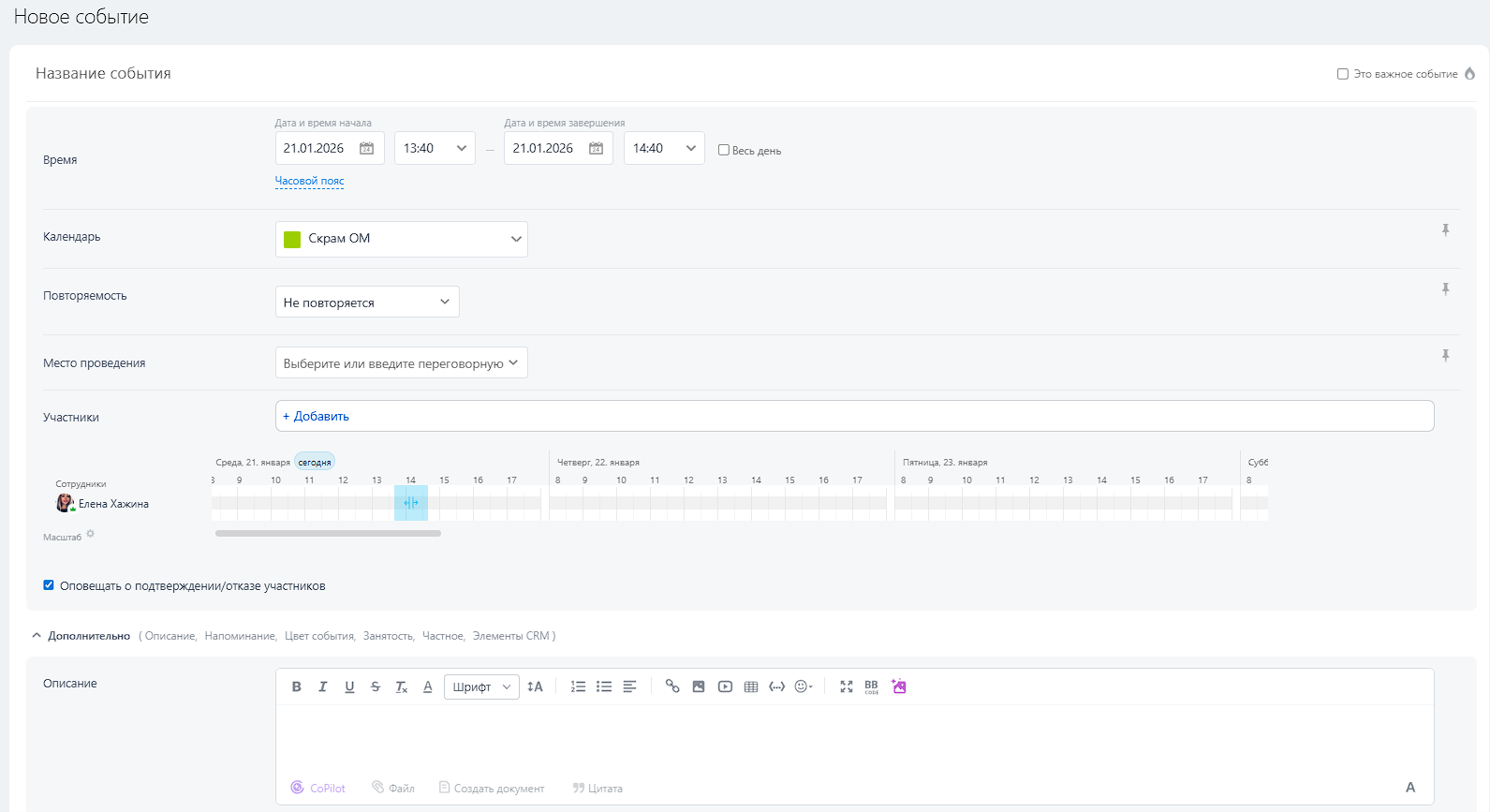Enable the All day checkbox
Image resolution: width=1490 pixels, height=812 pixels.
click(724, 150)
